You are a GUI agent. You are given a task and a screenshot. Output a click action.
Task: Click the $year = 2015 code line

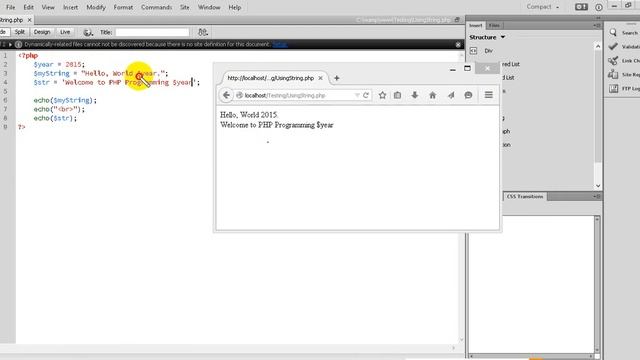tap(59, 64)
